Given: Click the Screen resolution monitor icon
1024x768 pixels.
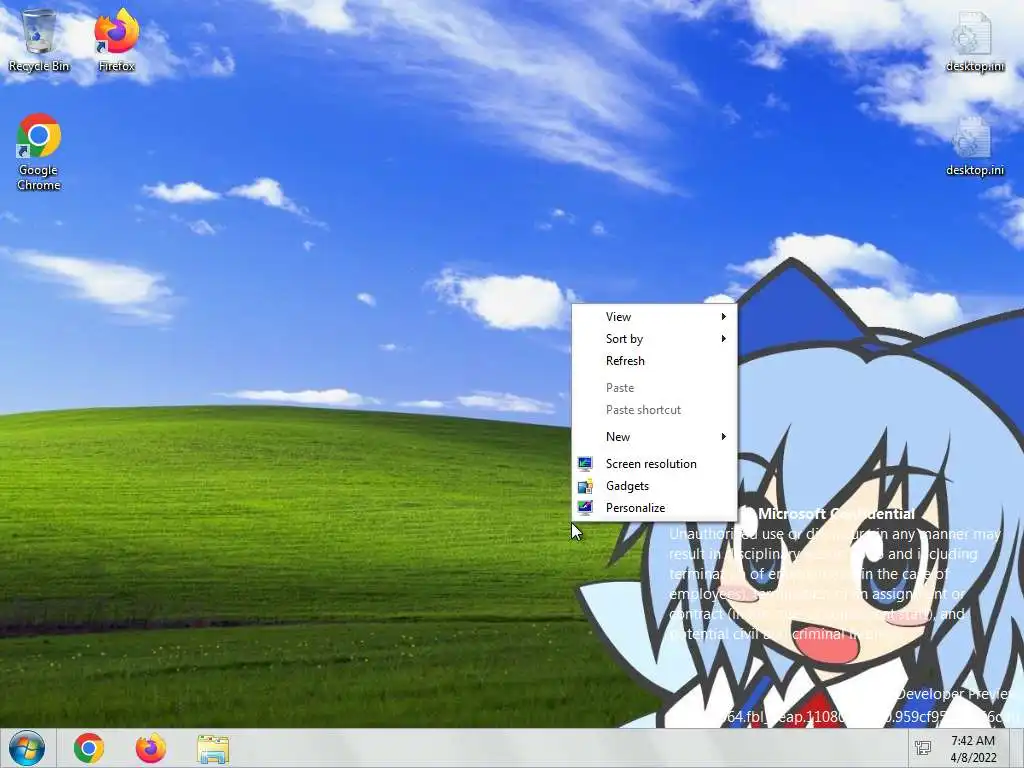Looking at the screenshot, I should (x=585, y=464).
